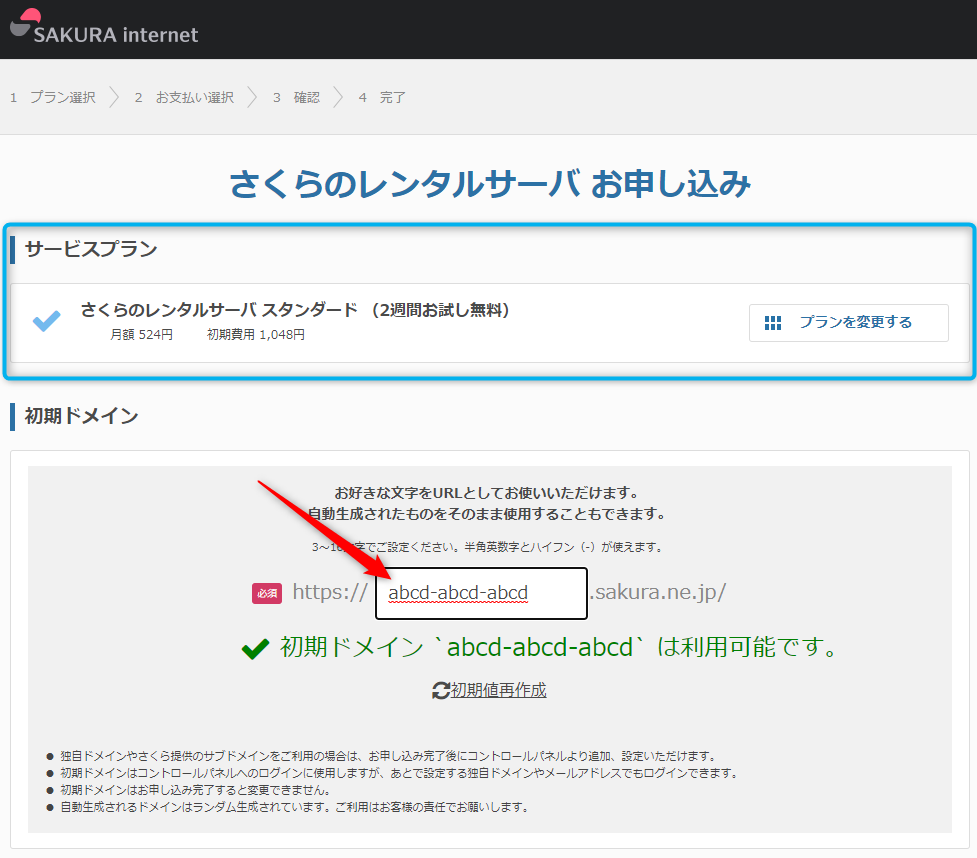
Task: Select step 2 お支払い選択
Action: pos(184,97)
